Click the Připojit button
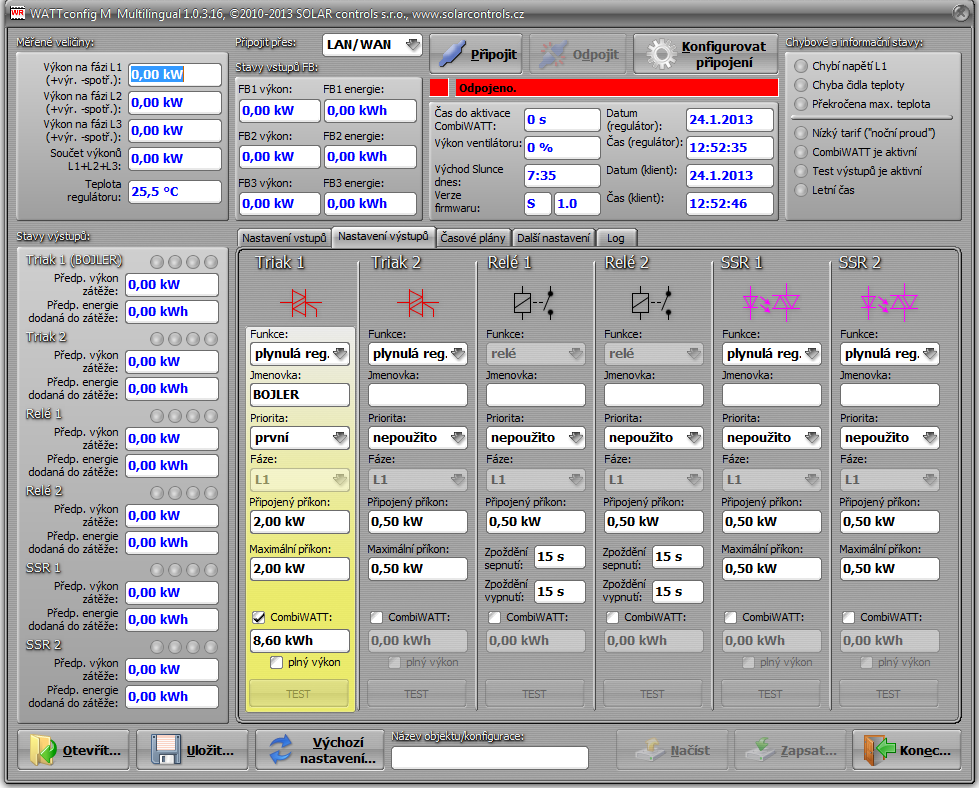Screen dimensions: 979x788 click(x=476, y=54)
